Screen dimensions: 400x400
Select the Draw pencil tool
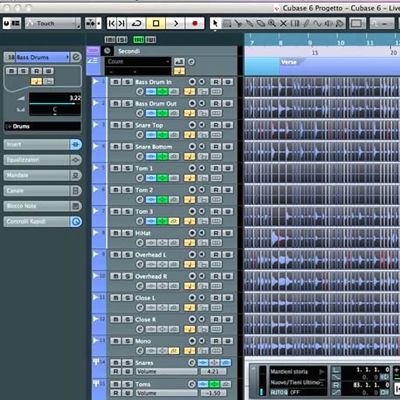(x=306, y=24)
